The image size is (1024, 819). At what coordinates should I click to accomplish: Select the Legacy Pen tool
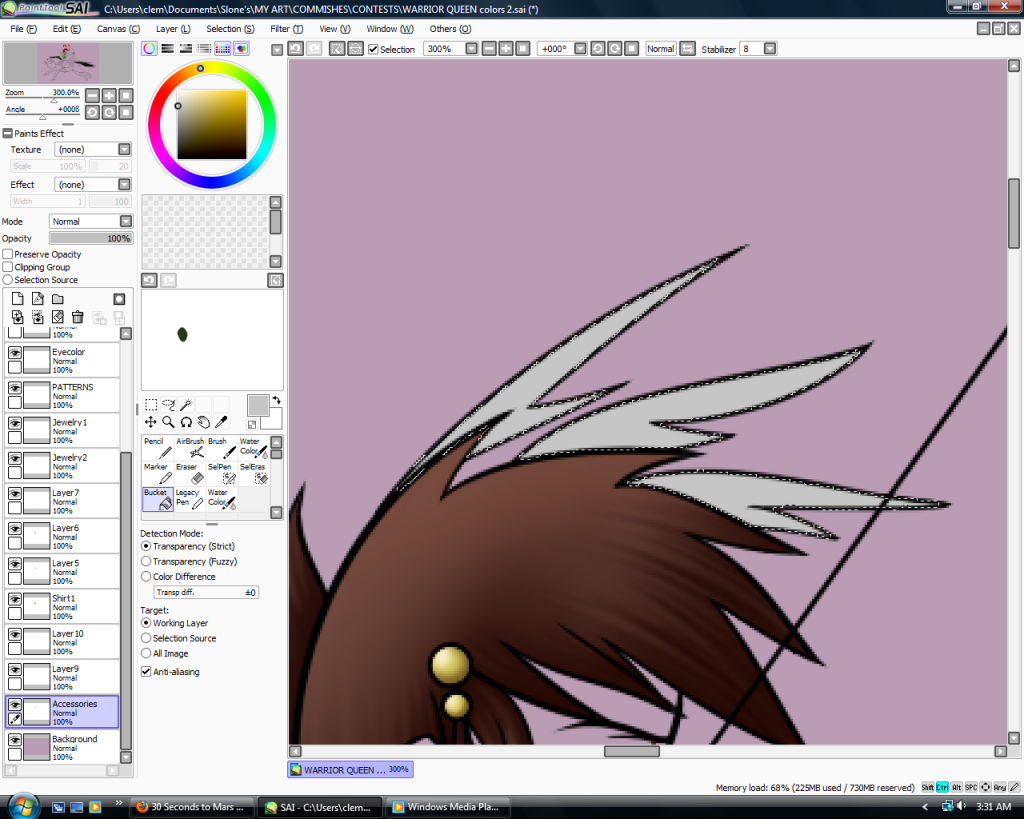click(189, 499)
